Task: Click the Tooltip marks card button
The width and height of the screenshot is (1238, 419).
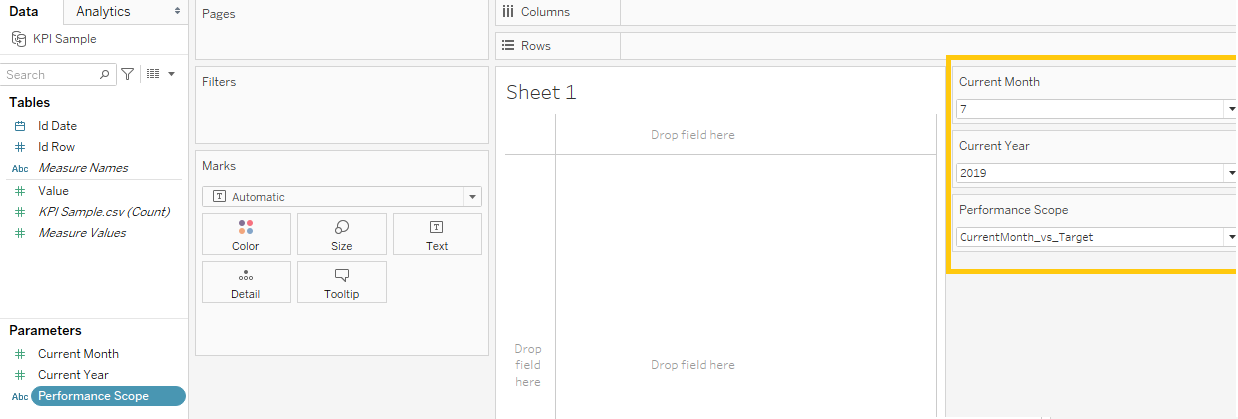Action: [x=341, y=282]
